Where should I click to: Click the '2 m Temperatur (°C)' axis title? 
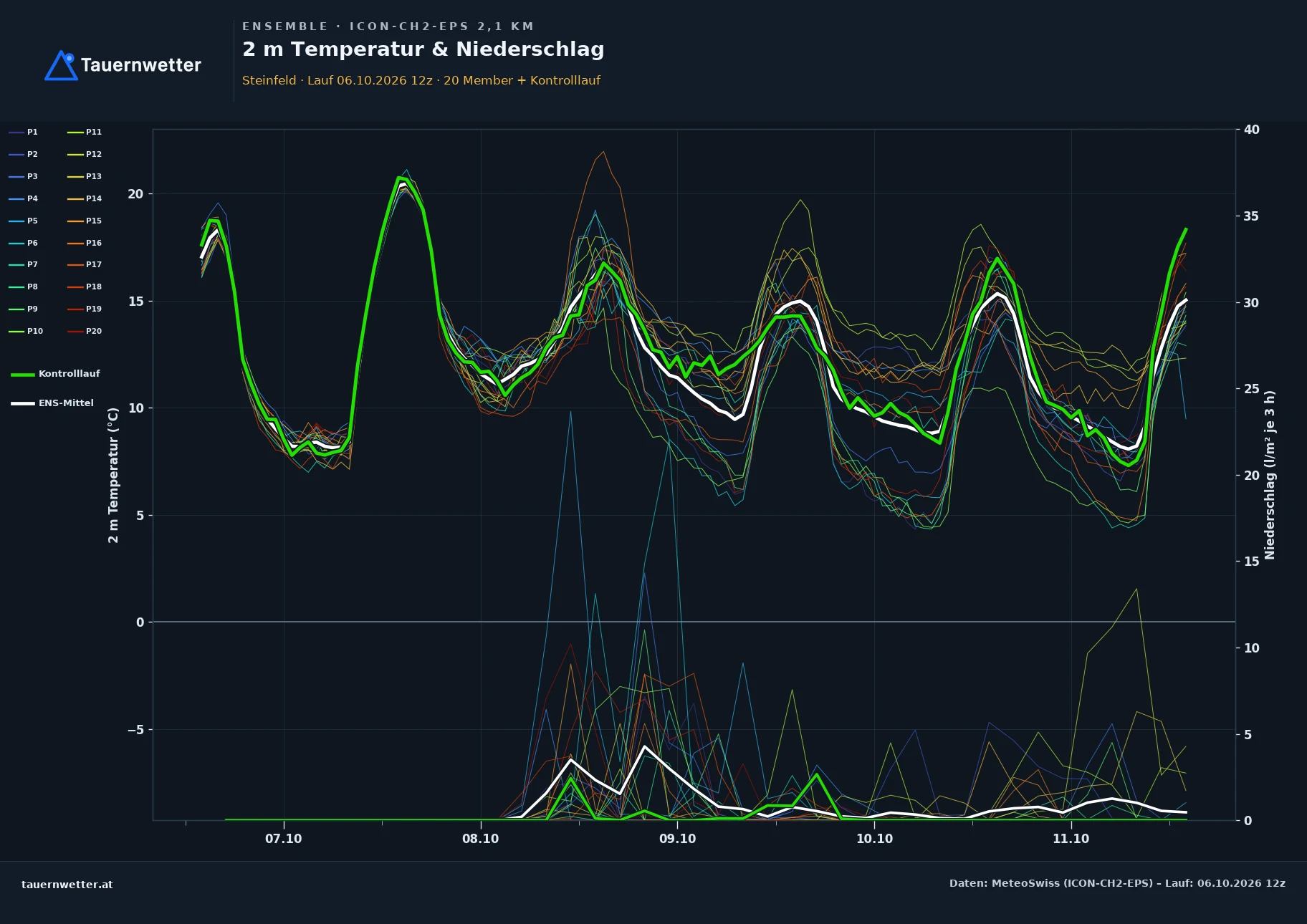(x=113, y=475)
